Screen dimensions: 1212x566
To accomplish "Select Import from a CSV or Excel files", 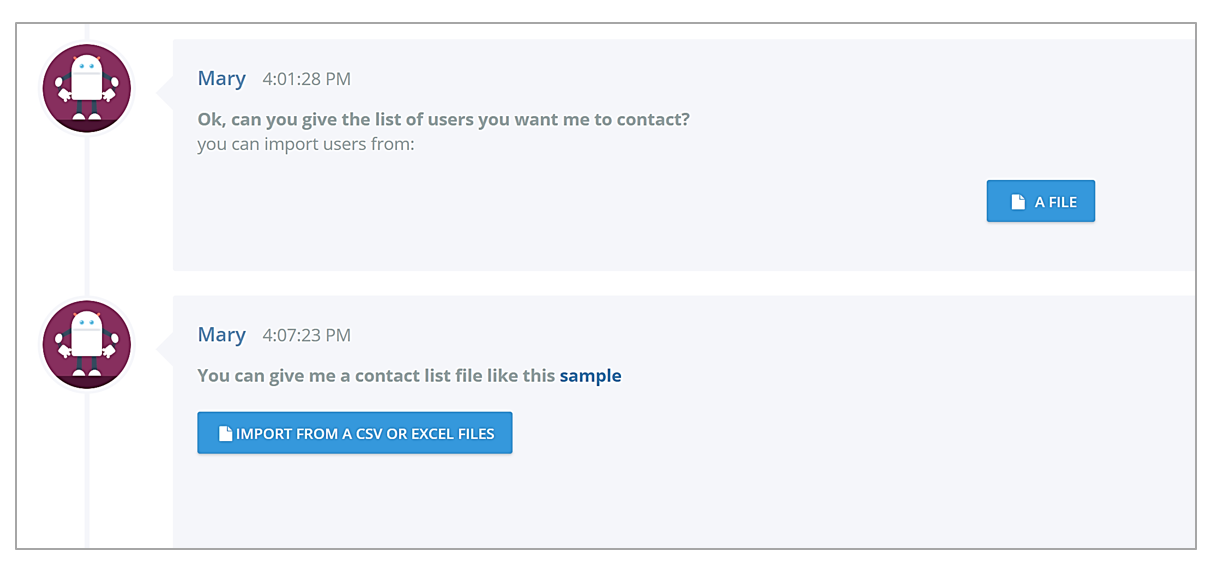I will pos(355,433).
